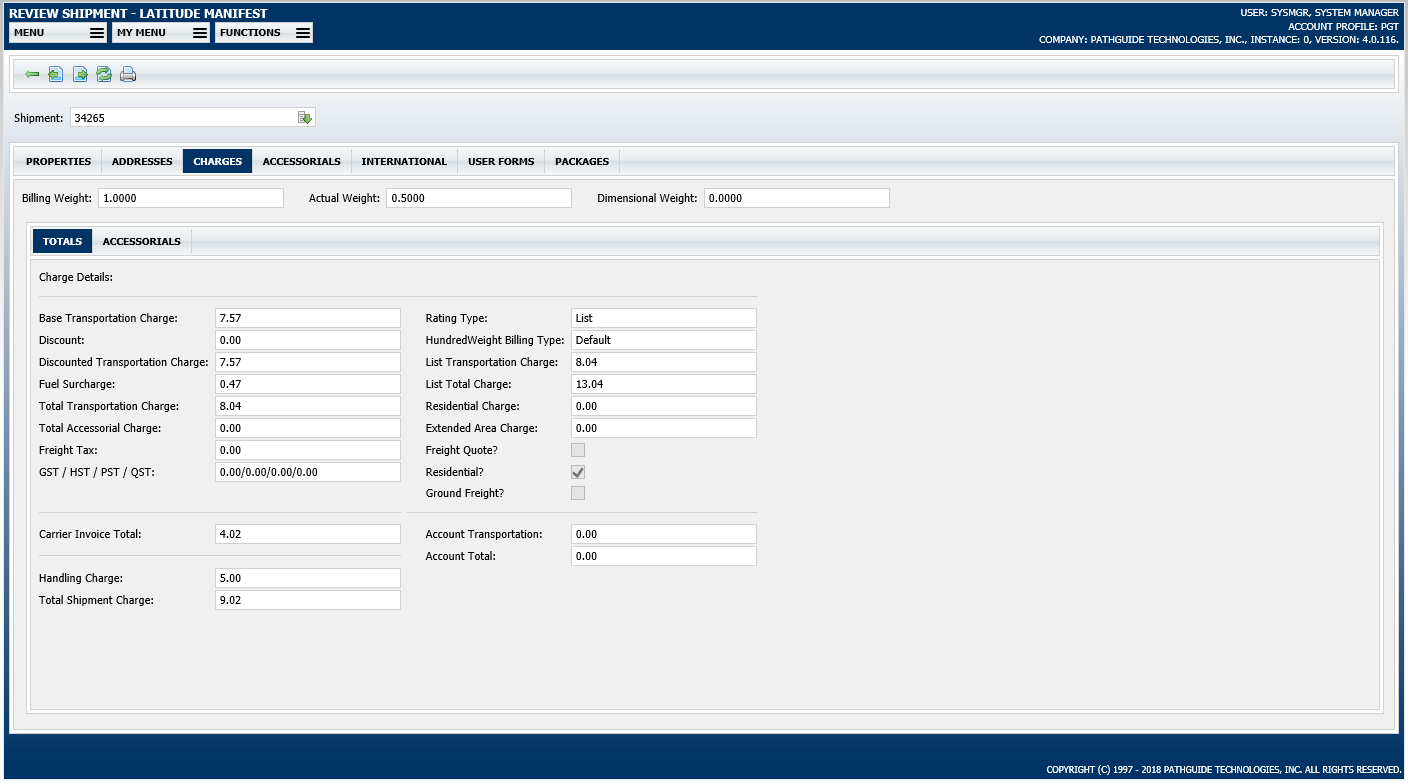This screenshot has width=1408, height=784.
Task: Uncheck the Residential? checkbox
Action: pos(577,471)
